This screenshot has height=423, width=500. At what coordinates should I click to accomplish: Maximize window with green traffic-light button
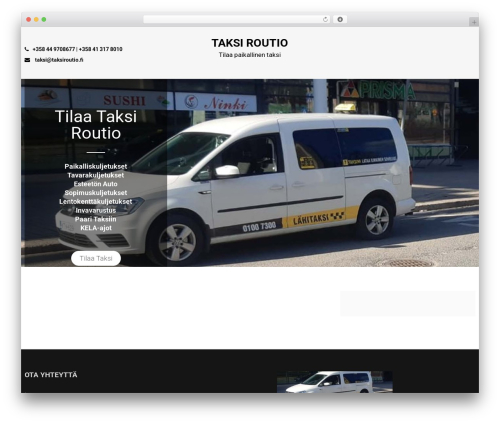coord(44,20)
